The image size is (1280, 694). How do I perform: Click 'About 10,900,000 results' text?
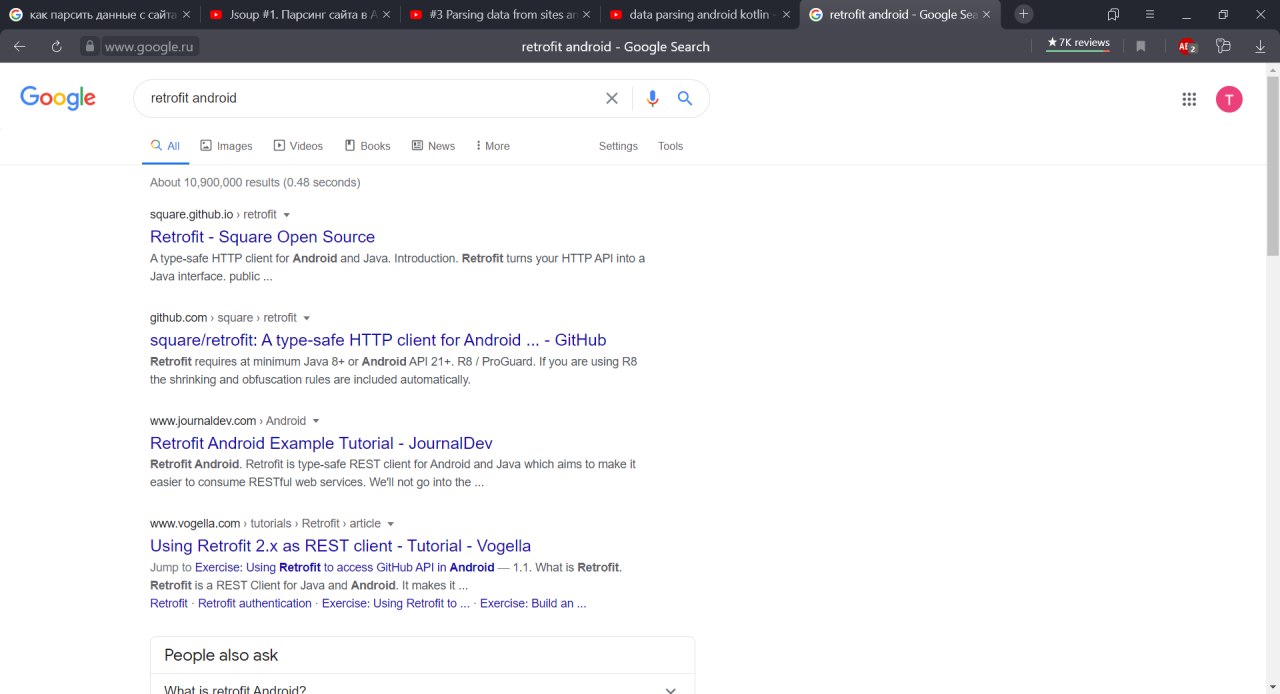[255, 182]
